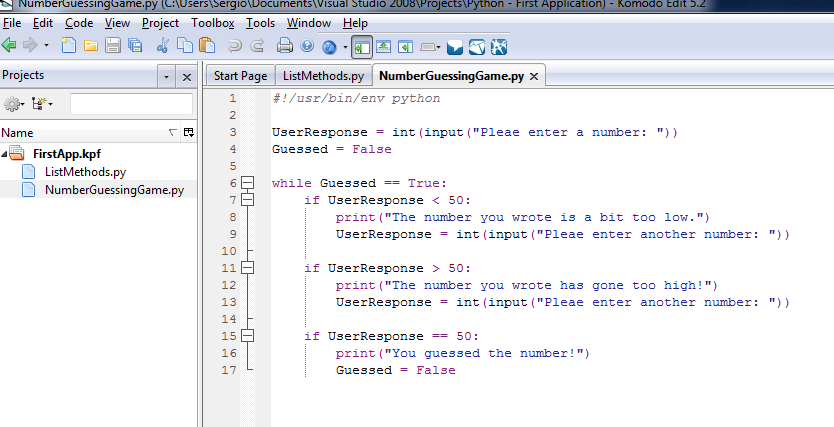
Task: Collapse the fold marker at line 7
Action: click(x=247, y=200)
